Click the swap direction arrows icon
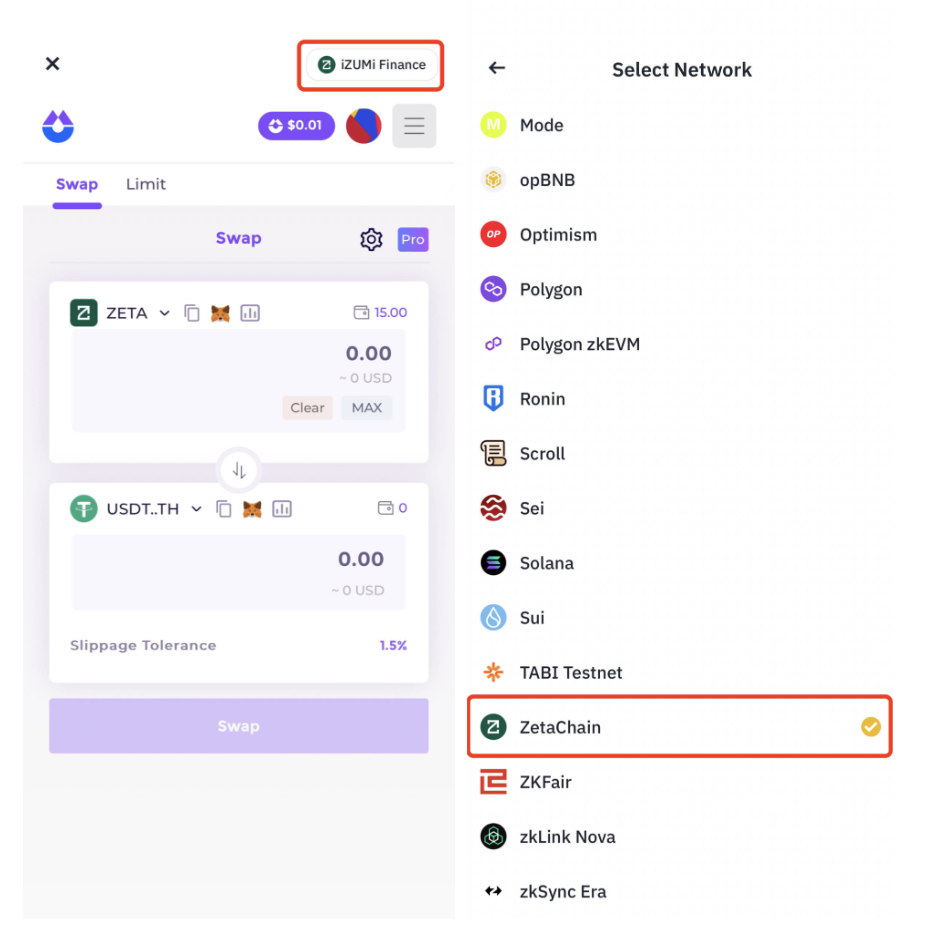The width and height of the screenshot is (930, 926). click(239, 470)
